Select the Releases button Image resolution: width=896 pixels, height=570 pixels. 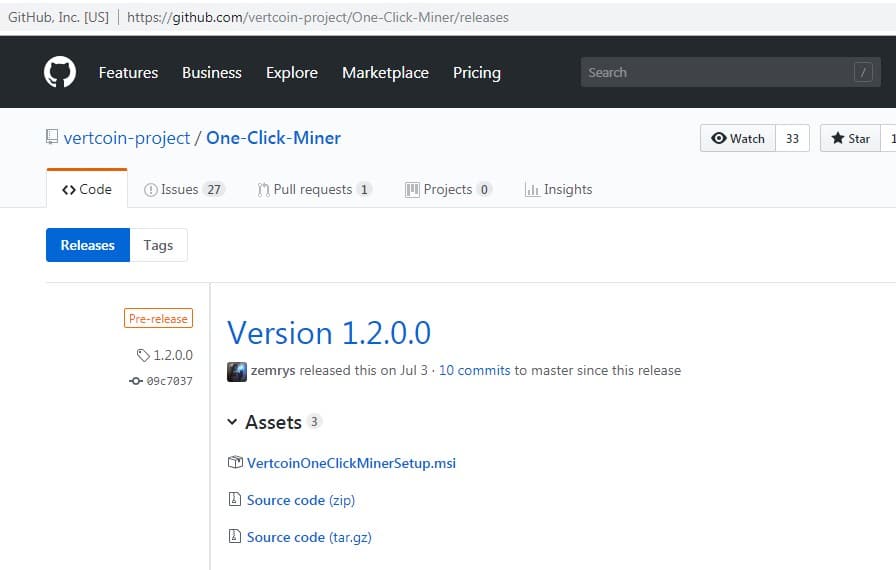pos(88,245)
